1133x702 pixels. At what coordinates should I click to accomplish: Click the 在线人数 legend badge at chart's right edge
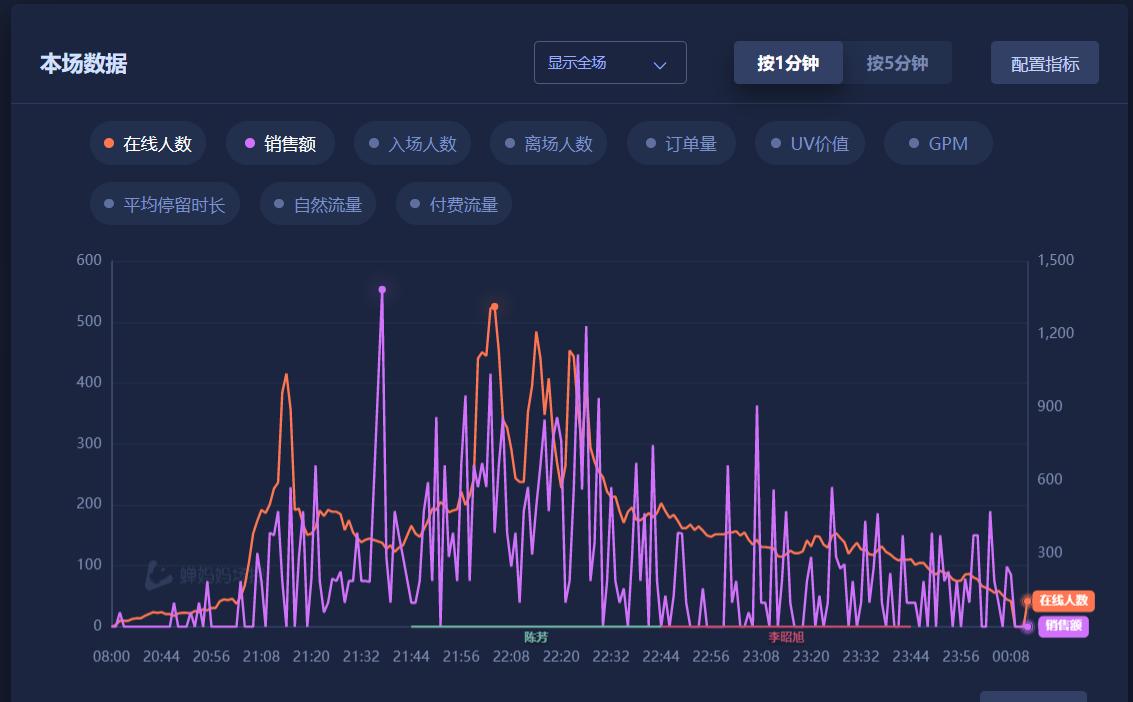coord(1063,601)
